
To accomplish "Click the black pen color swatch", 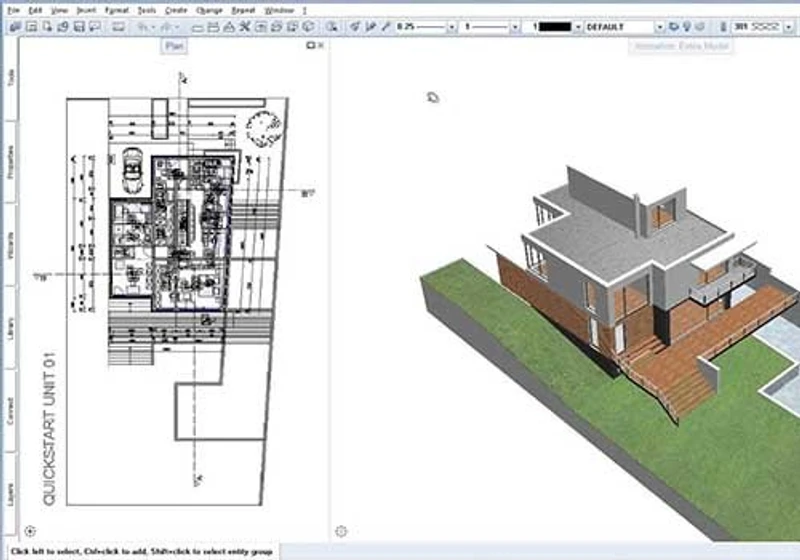I will tap(555, 27).
